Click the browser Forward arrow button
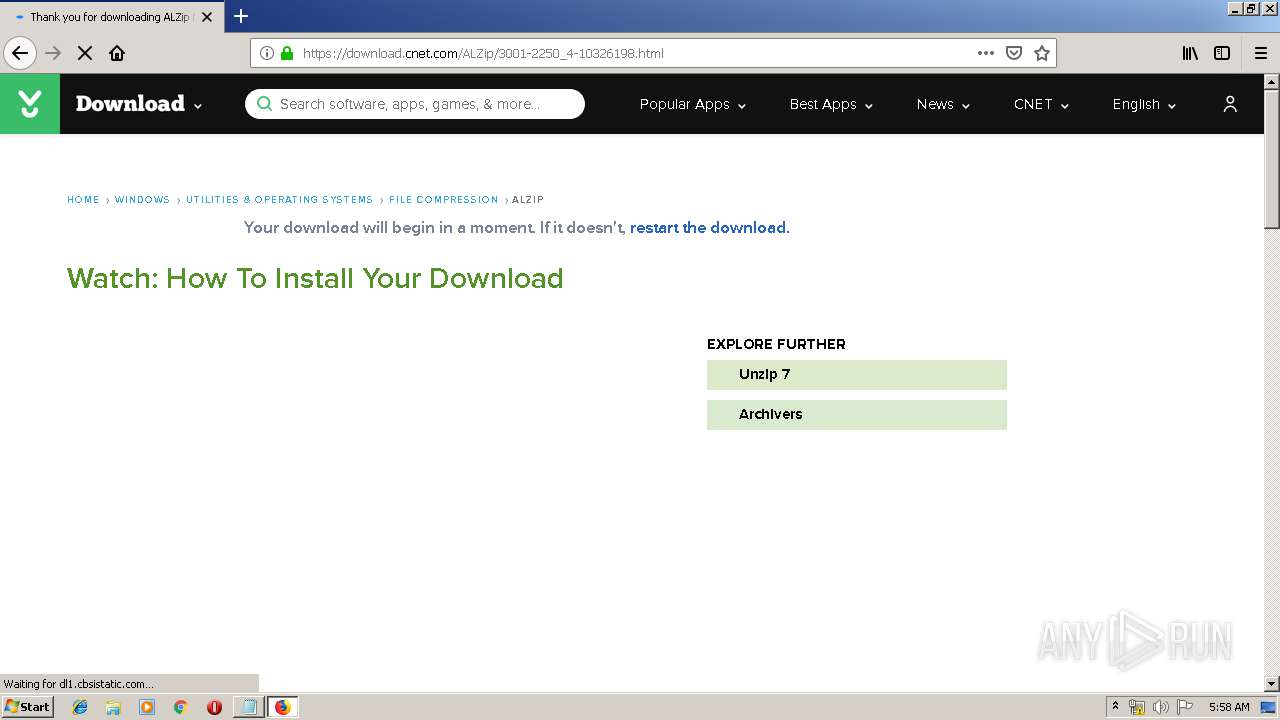Screen dimensions: 1280x720 [x=54, y=53]
